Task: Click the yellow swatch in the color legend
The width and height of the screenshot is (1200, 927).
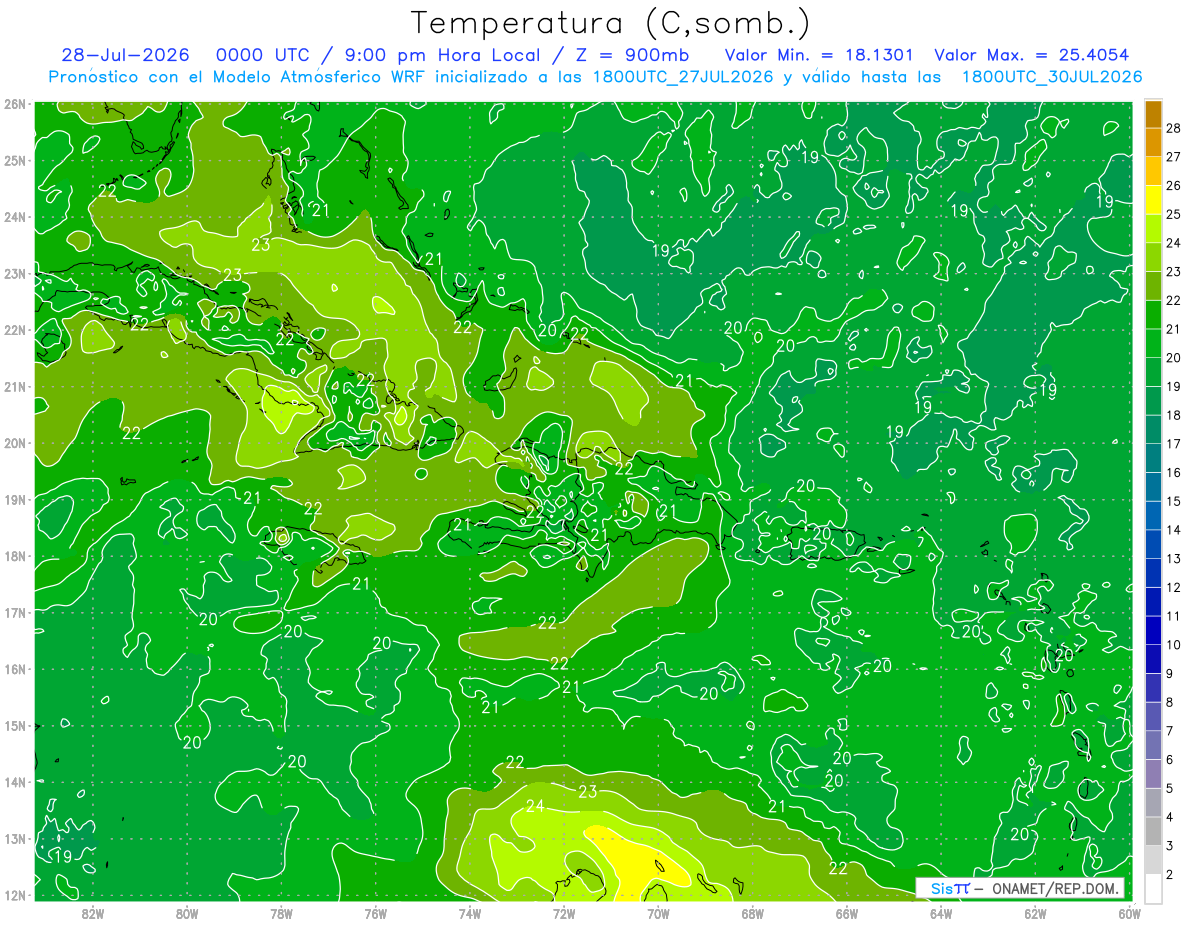Action: point(1153,200)
